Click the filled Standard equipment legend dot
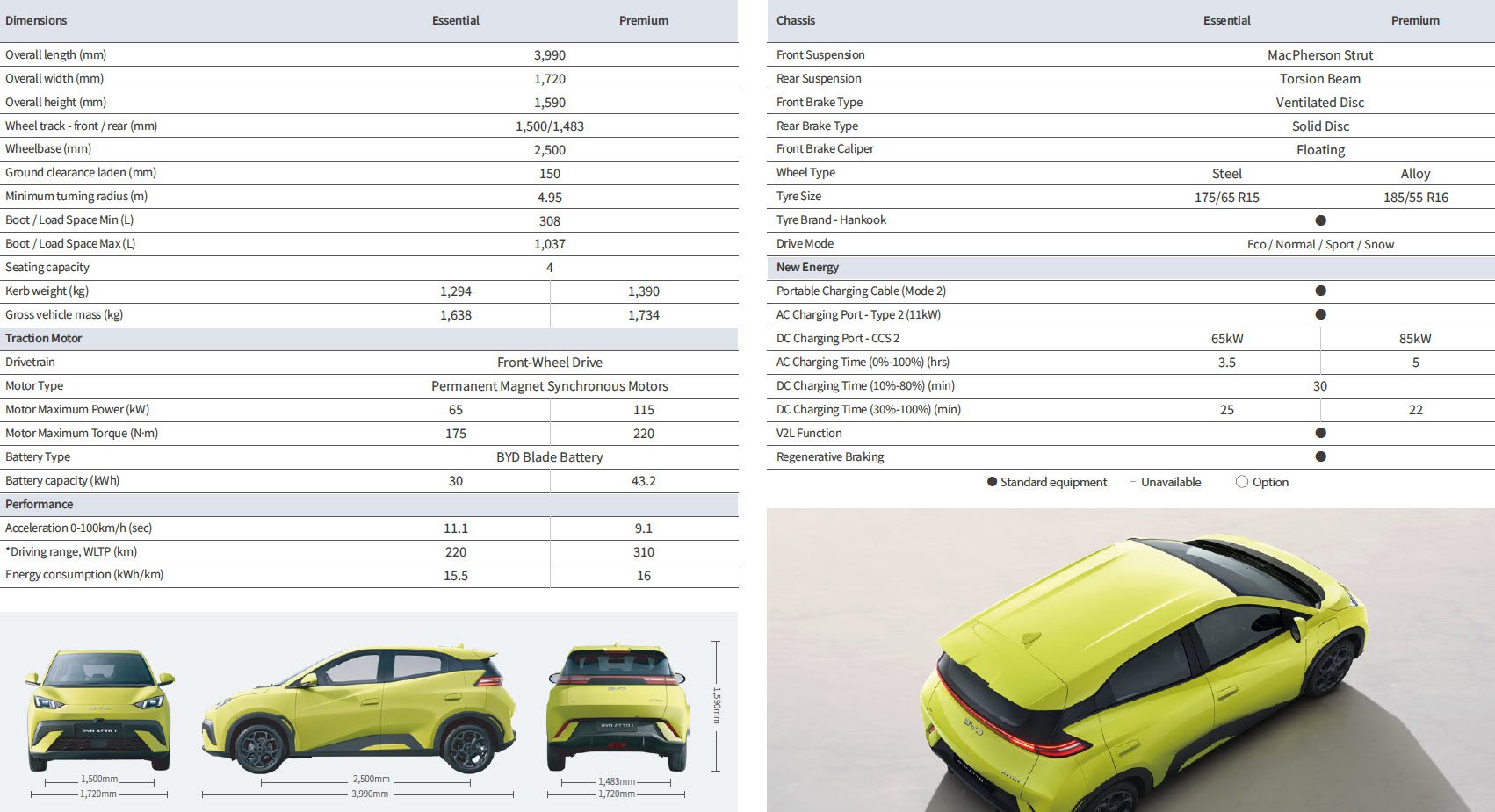Image resolution: width=1495 pixels, height=812 pixels. point(992,482)
